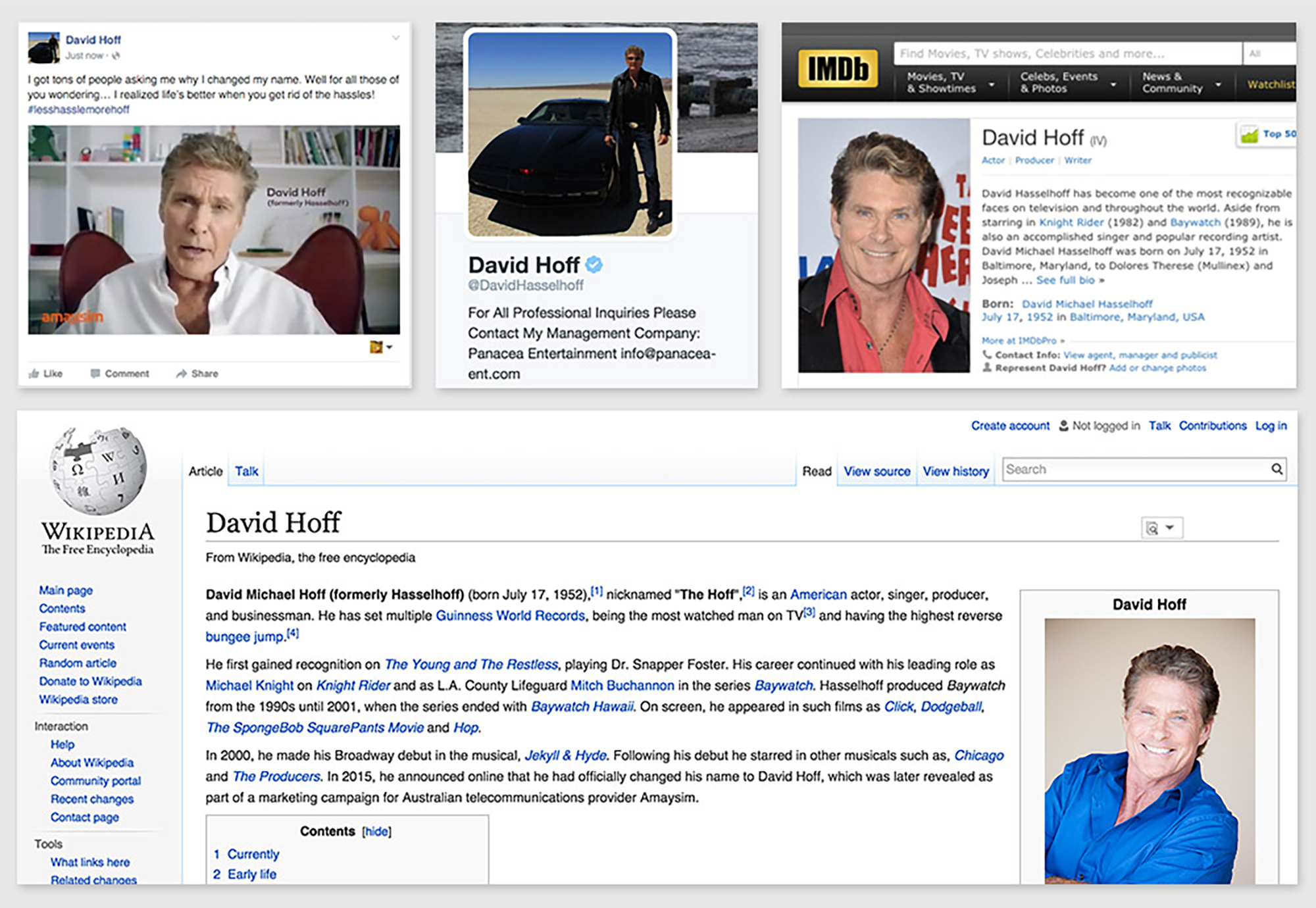Screen dimensions: 1316x908
Task: Click the #lesshasslemorehoff hashtag
Action: [x=78, y=109]
